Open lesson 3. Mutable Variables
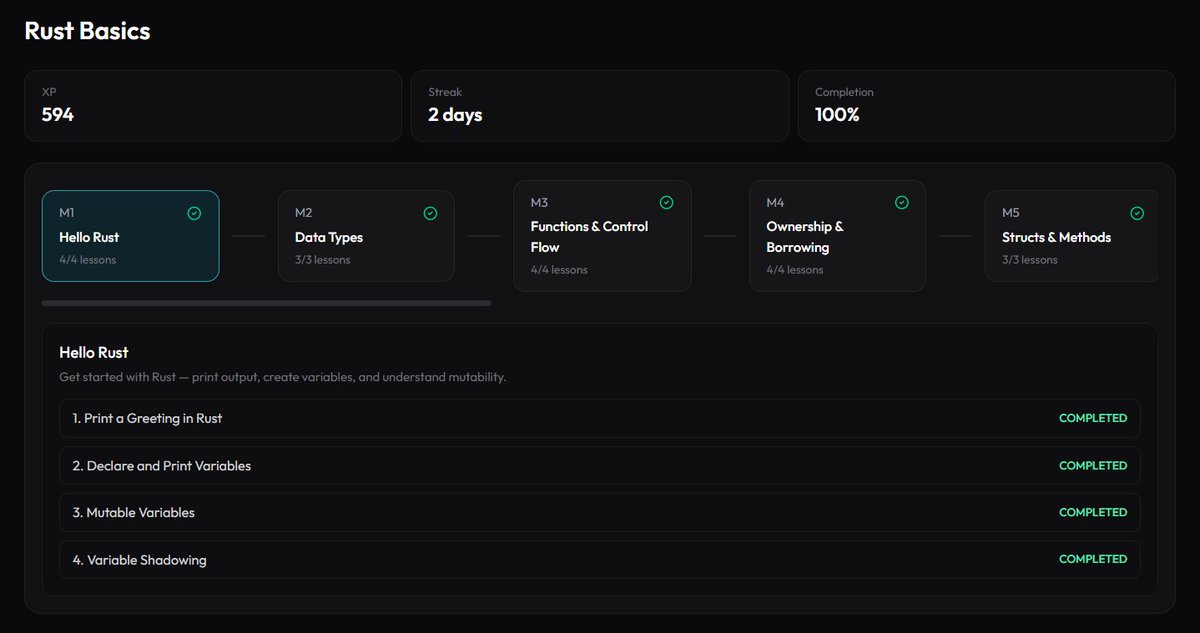The height and width of the screenshot is (633, 1200). [x=600, y=512]
